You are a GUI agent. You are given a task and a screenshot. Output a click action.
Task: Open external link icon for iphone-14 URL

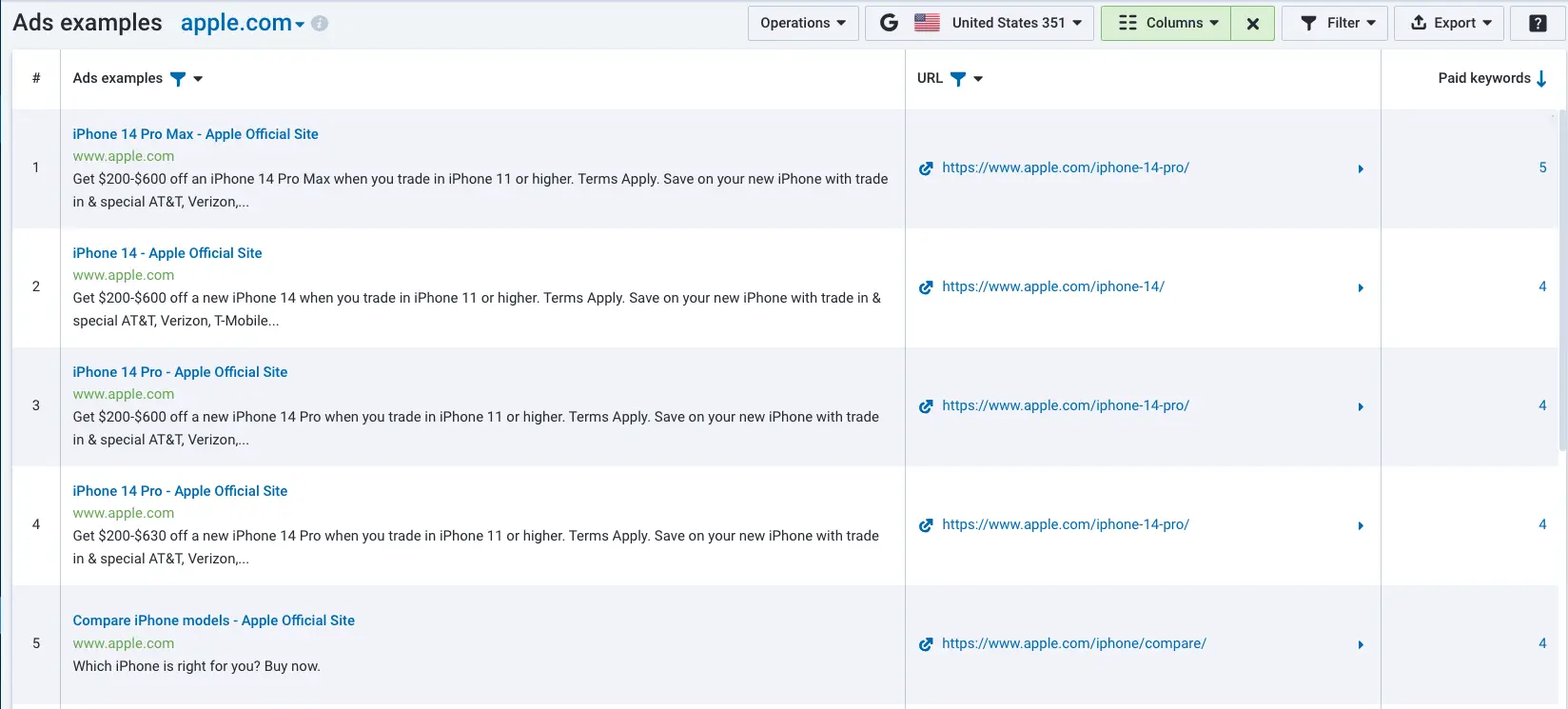click(x=926, y=287)
